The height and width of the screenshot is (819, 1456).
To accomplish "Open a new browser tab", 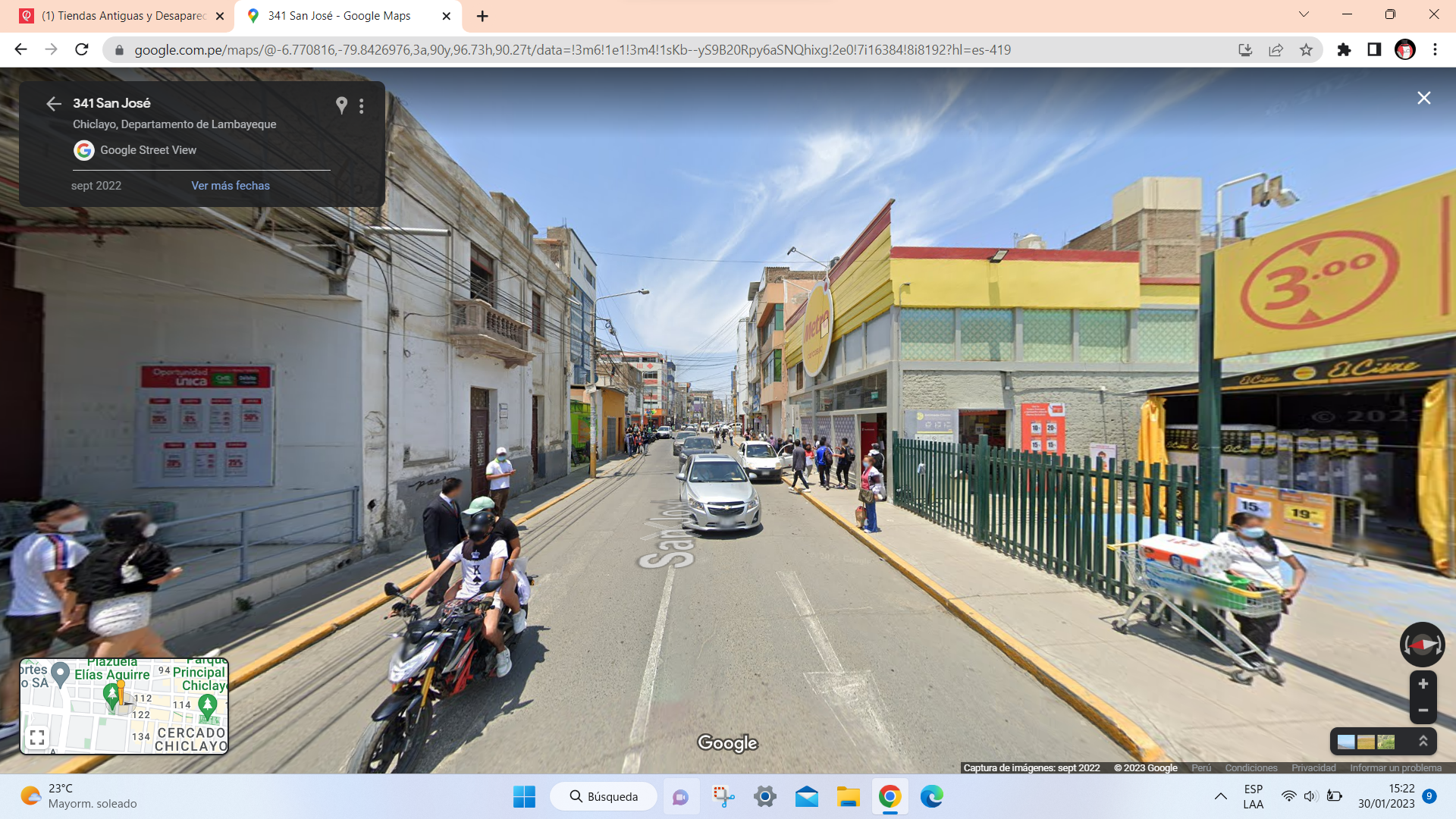I will [x=482, y=16].
